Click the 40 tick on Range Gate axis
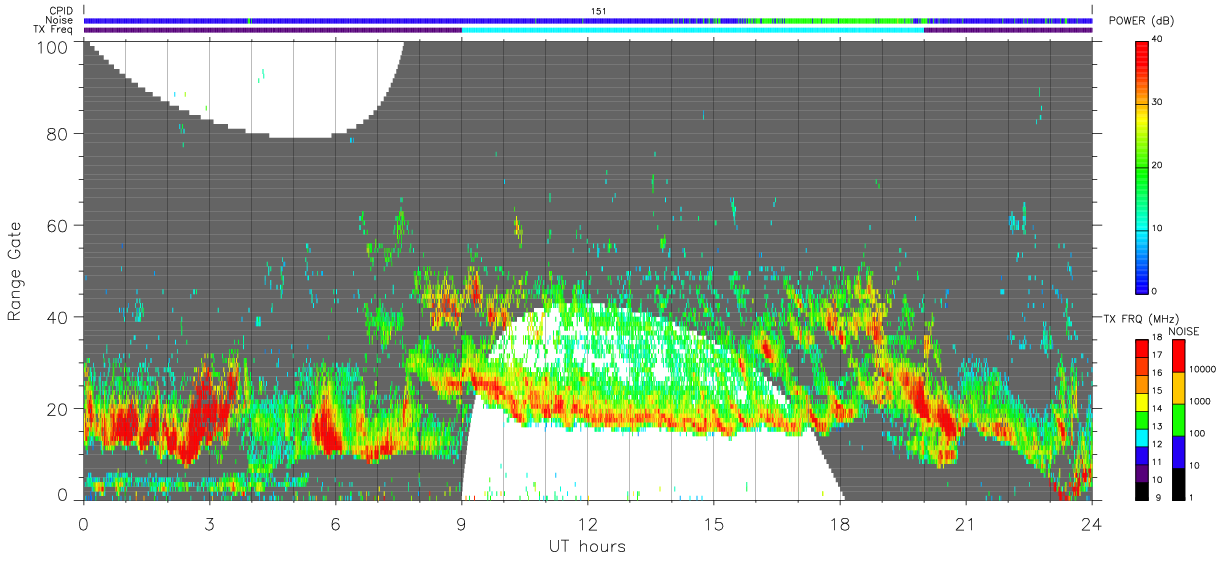 click(58, 317)
